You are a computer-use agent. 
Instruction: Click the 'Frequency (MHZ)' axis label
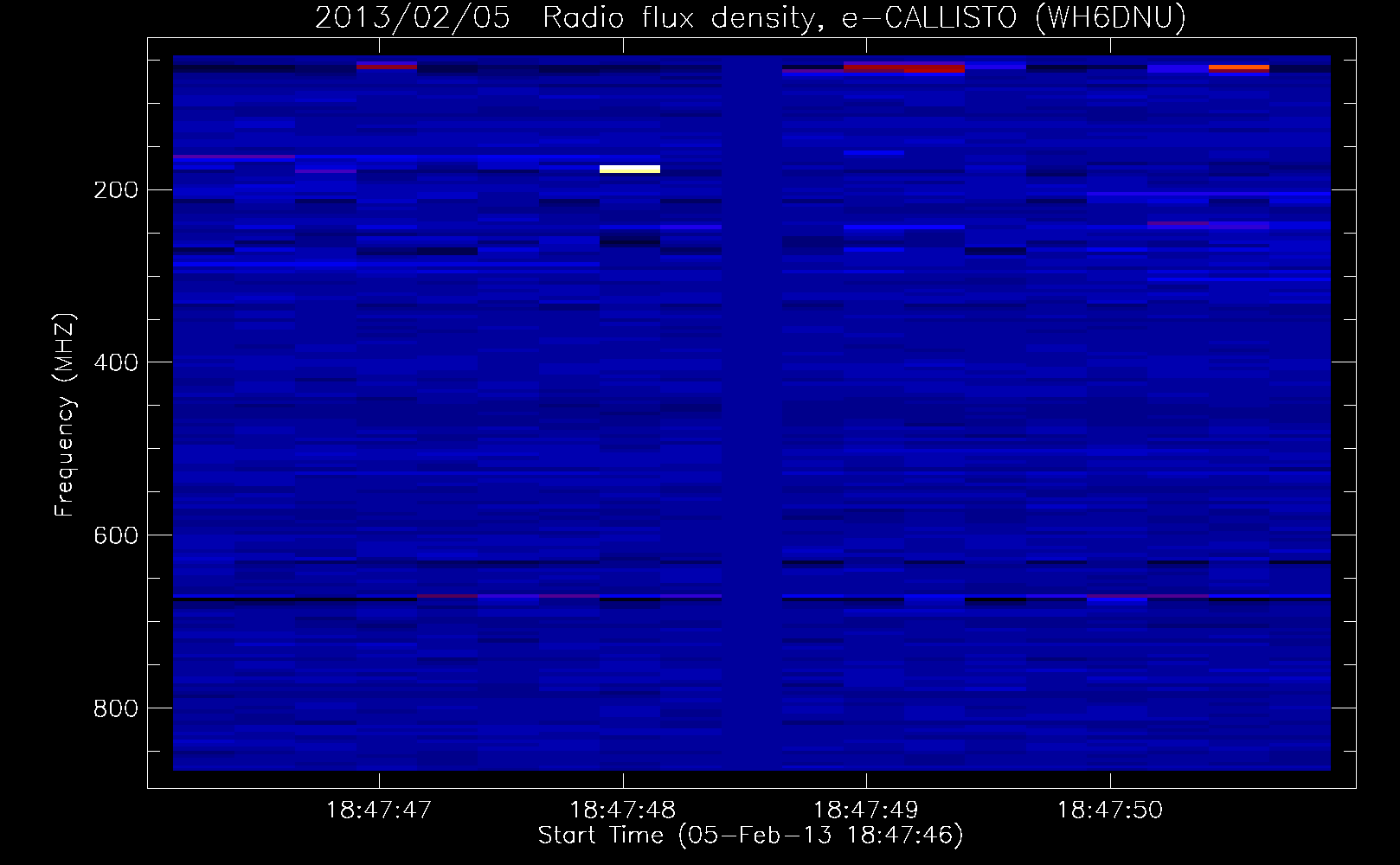click(x=64, y=415)
